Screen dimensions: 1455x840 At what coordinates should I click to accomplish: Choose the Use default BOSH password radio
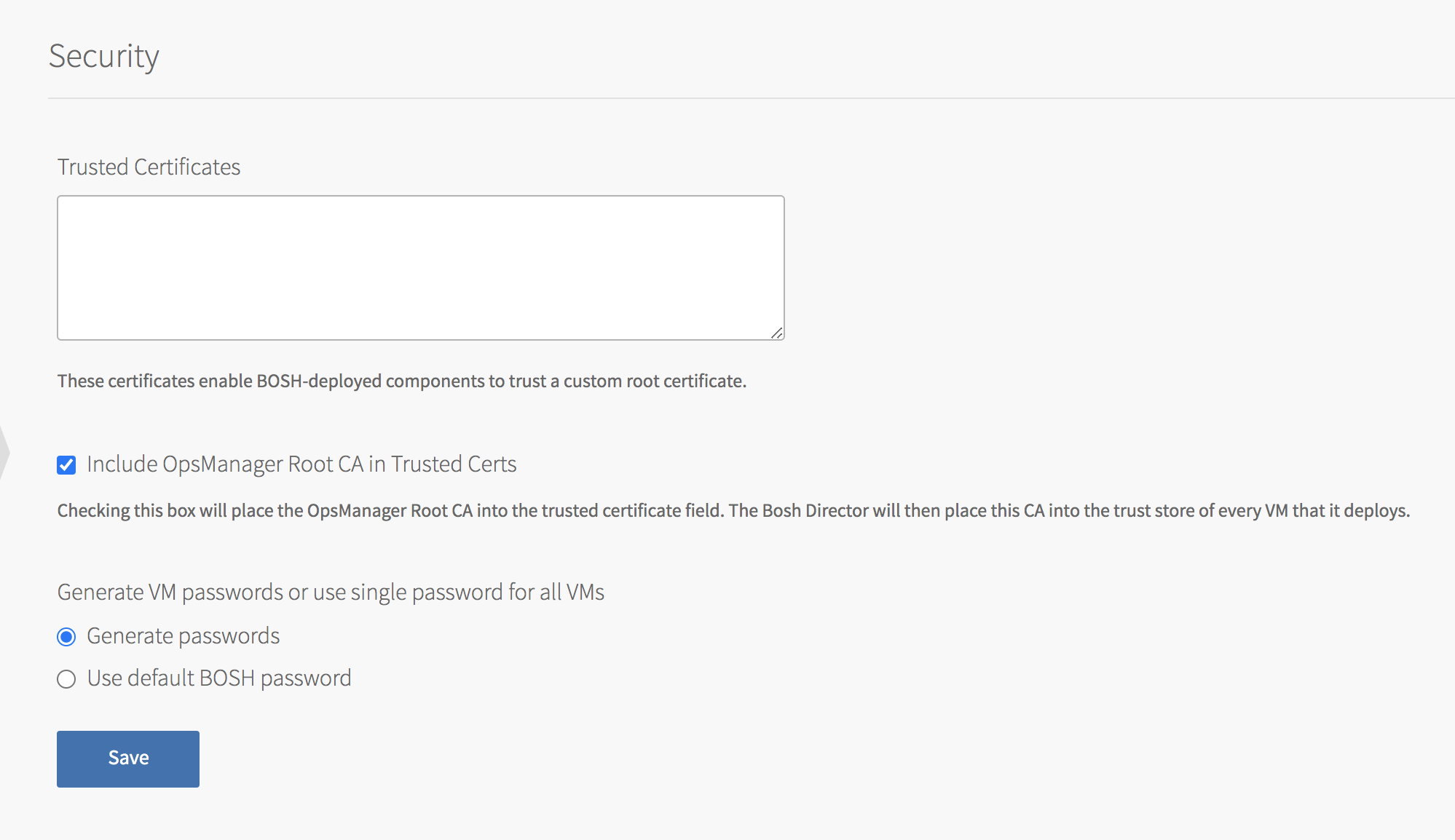[66, 679]
